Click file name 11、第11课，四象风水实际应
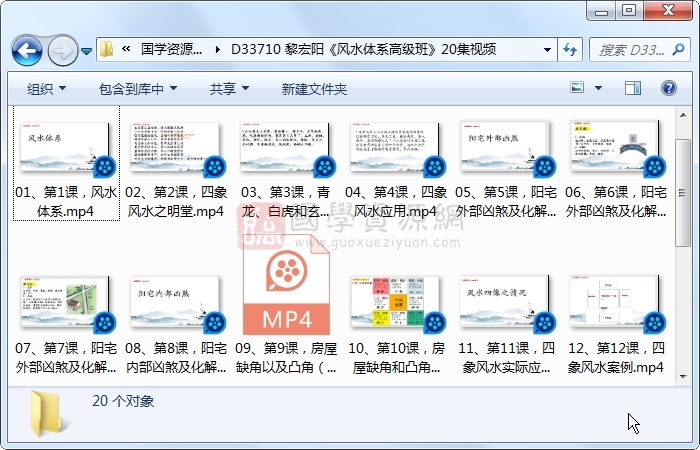The image size is (700, 450). 506,358
